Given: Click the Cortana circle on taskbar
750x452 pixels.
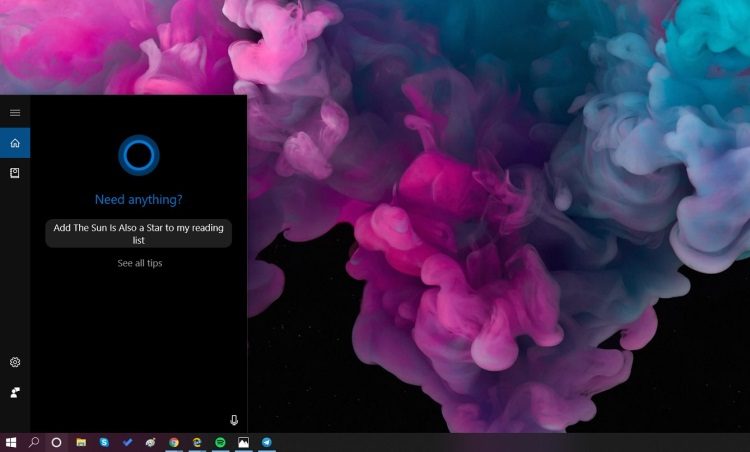Looking at the screenshot, I should [x=56, y=442].
